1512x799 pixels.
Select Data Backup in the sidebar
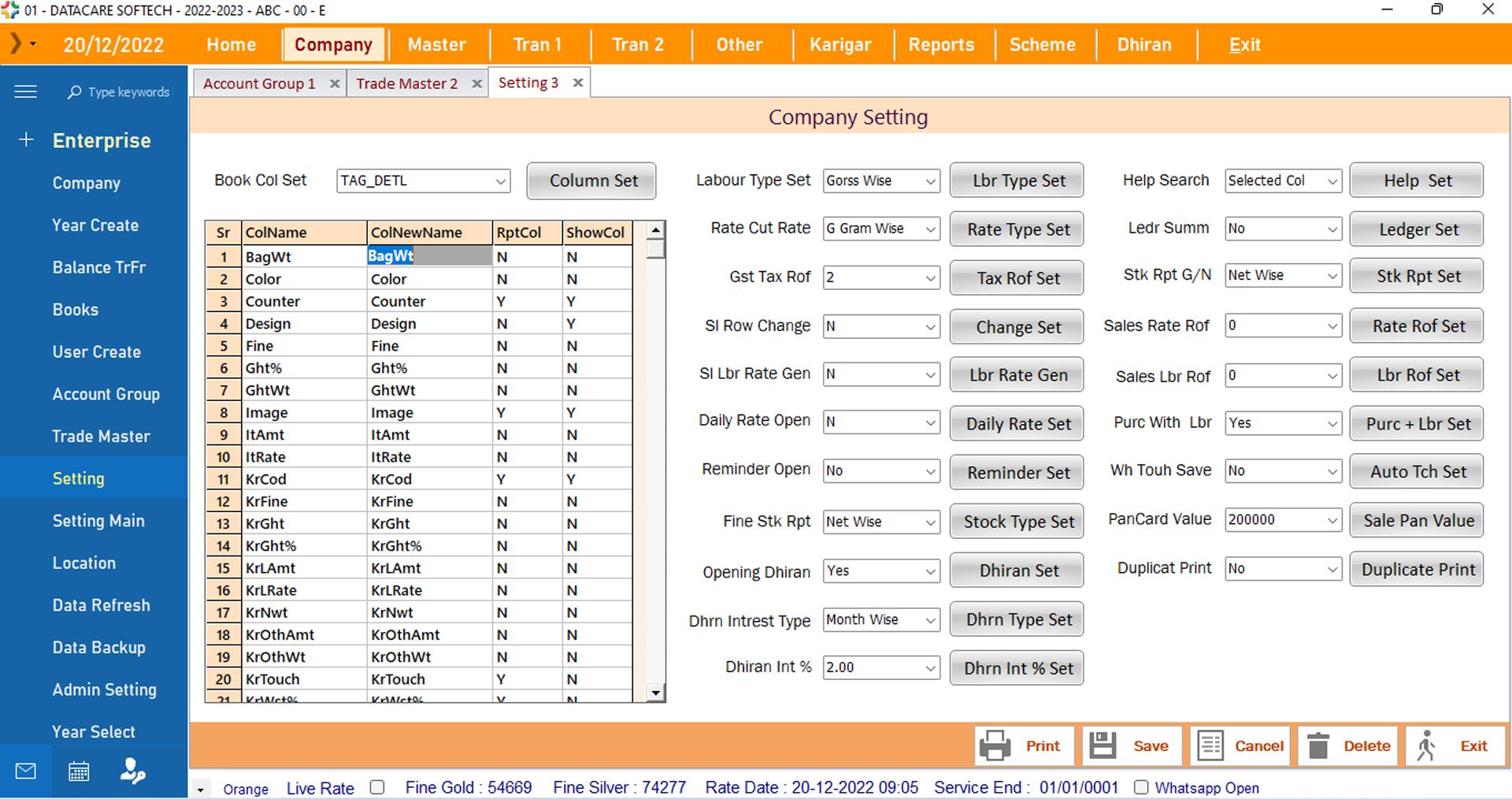coord(99,648)
